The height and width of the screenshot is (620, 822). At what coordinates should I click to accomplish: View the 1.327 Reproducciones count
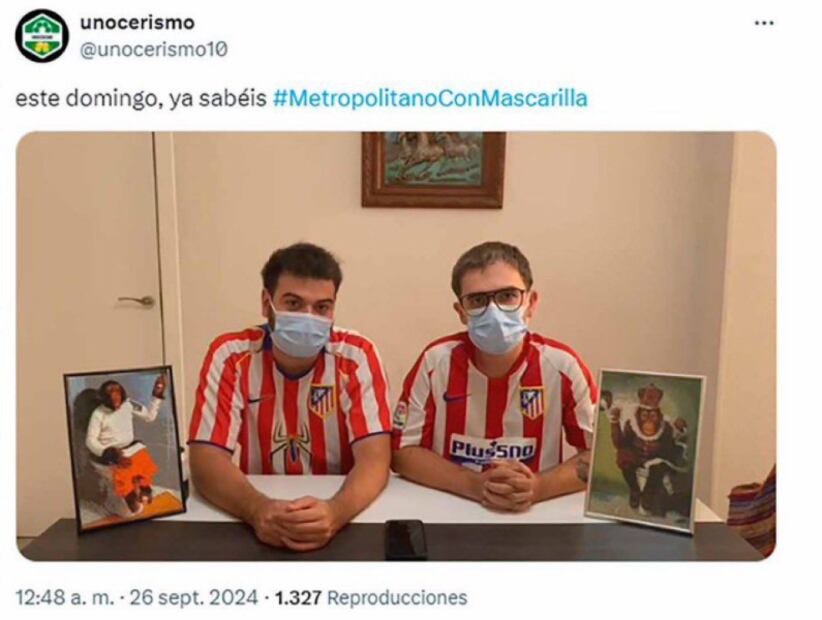[x=371, y=597]
